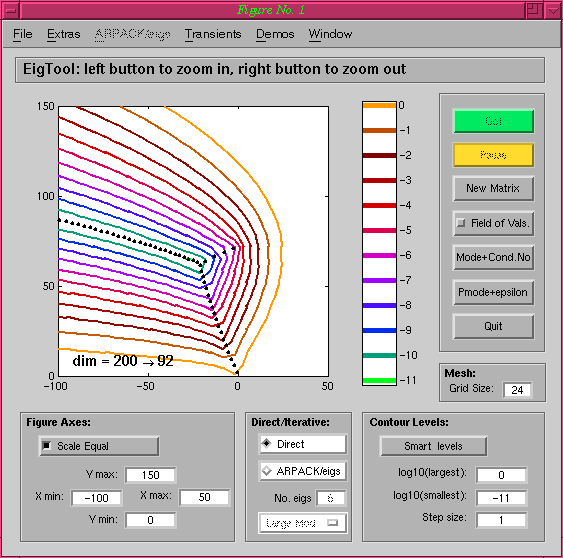Click the Y max input field
Viewport: 563px width, 558px height.
150,475
